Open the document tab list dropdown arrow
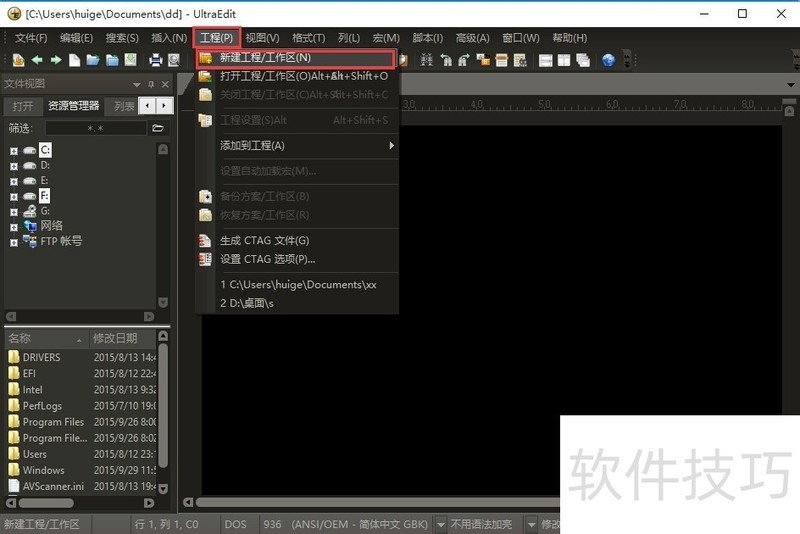Viewport: 800px width, 534px height. tap(791, 84)
